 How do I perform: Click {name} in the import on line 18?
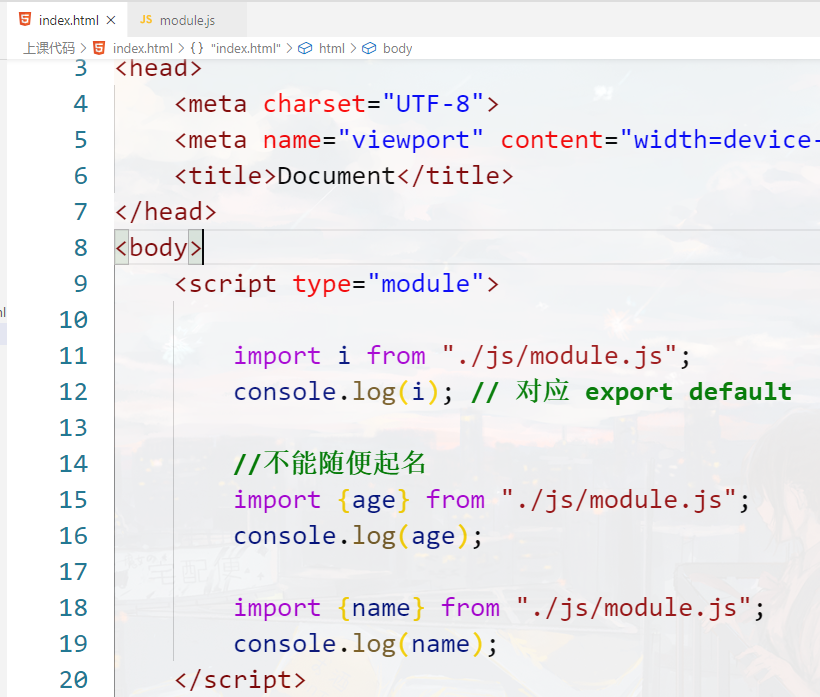(x=381, y=608)
